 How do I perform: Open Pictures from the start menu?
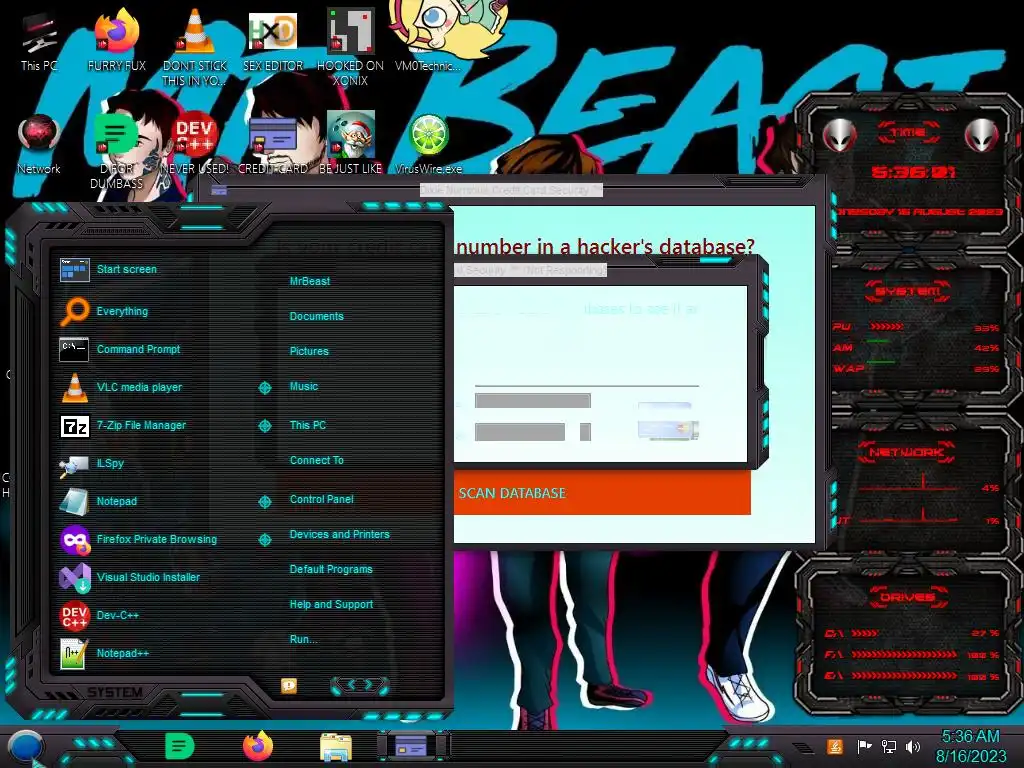[309, 351]
